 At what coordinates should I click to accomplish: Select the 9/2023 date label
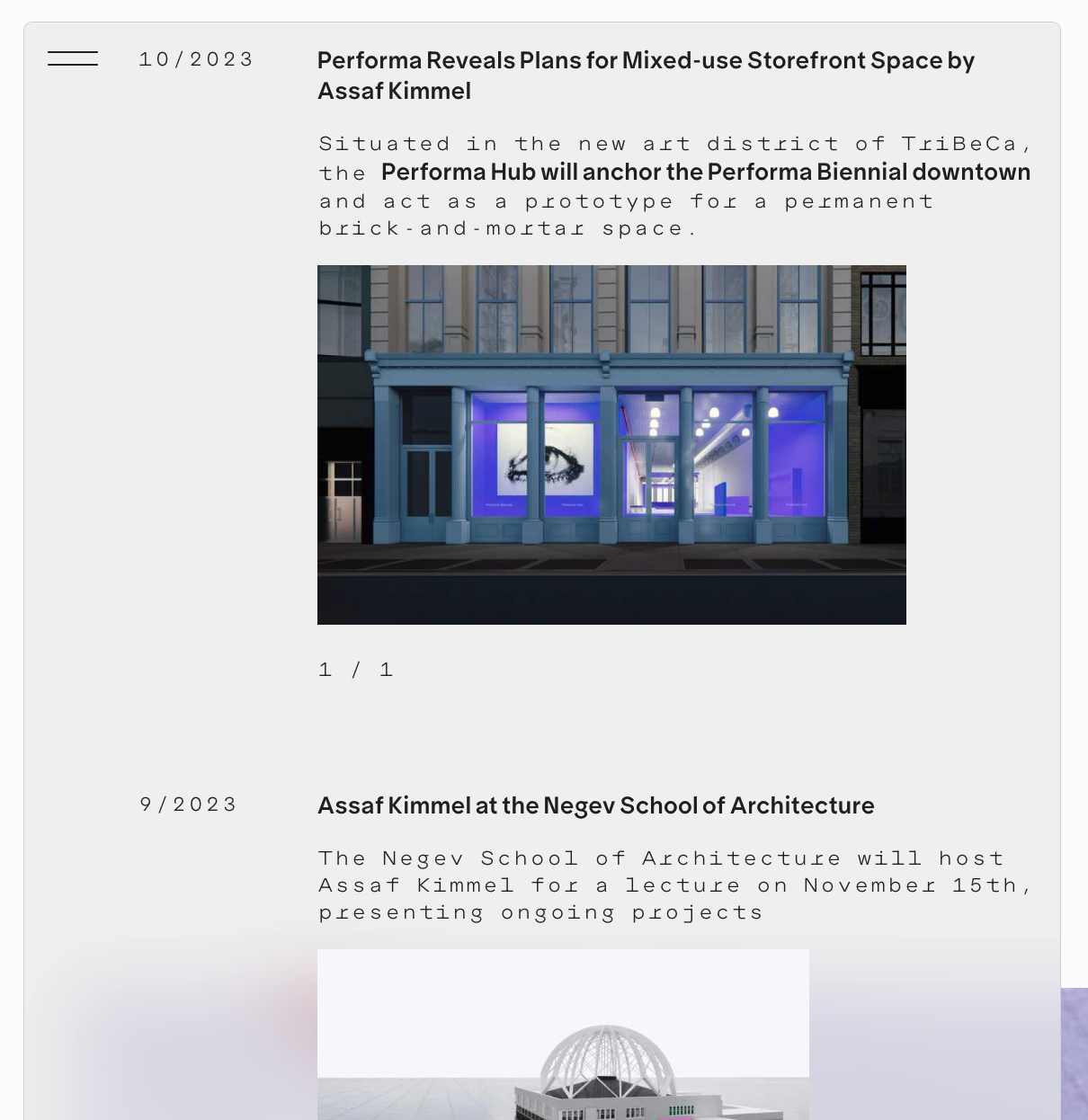[x=189, y=804]
